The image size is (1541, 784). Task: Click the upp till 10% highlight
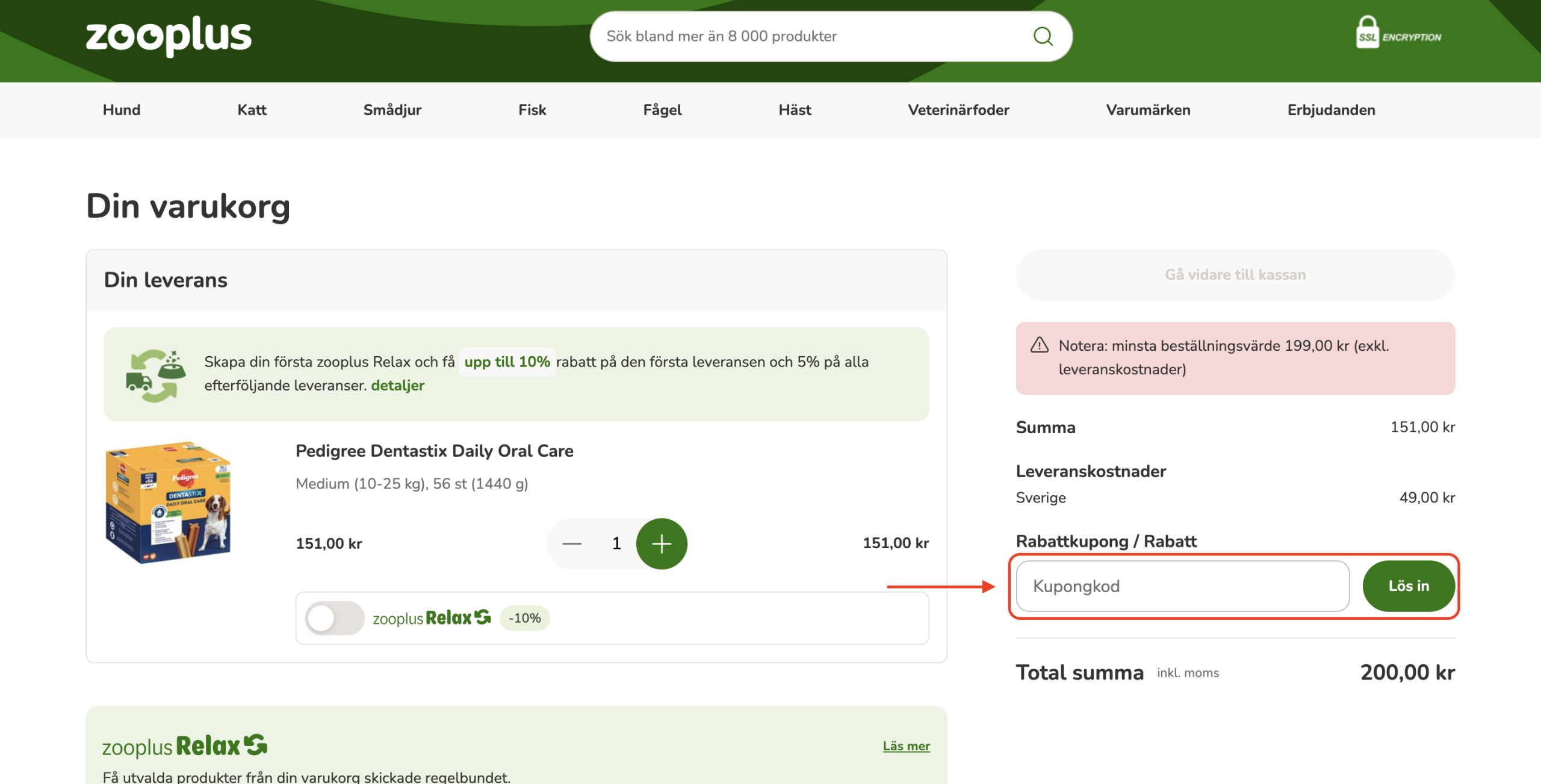pyautogui.click(x=507, y=362)
